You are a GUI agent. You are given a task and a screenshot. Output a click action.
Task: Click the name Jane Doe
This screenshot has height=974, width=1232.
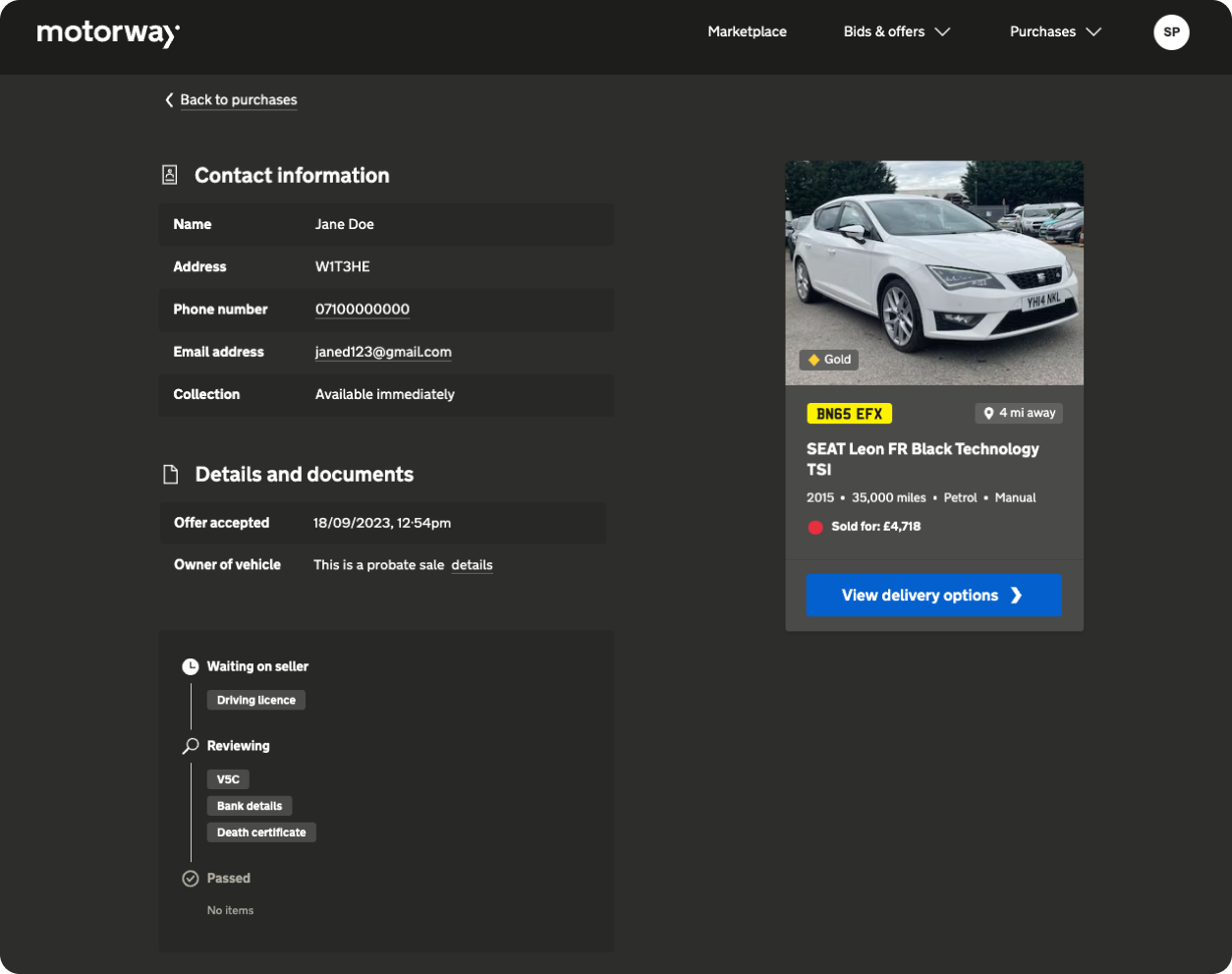point(345,224)
